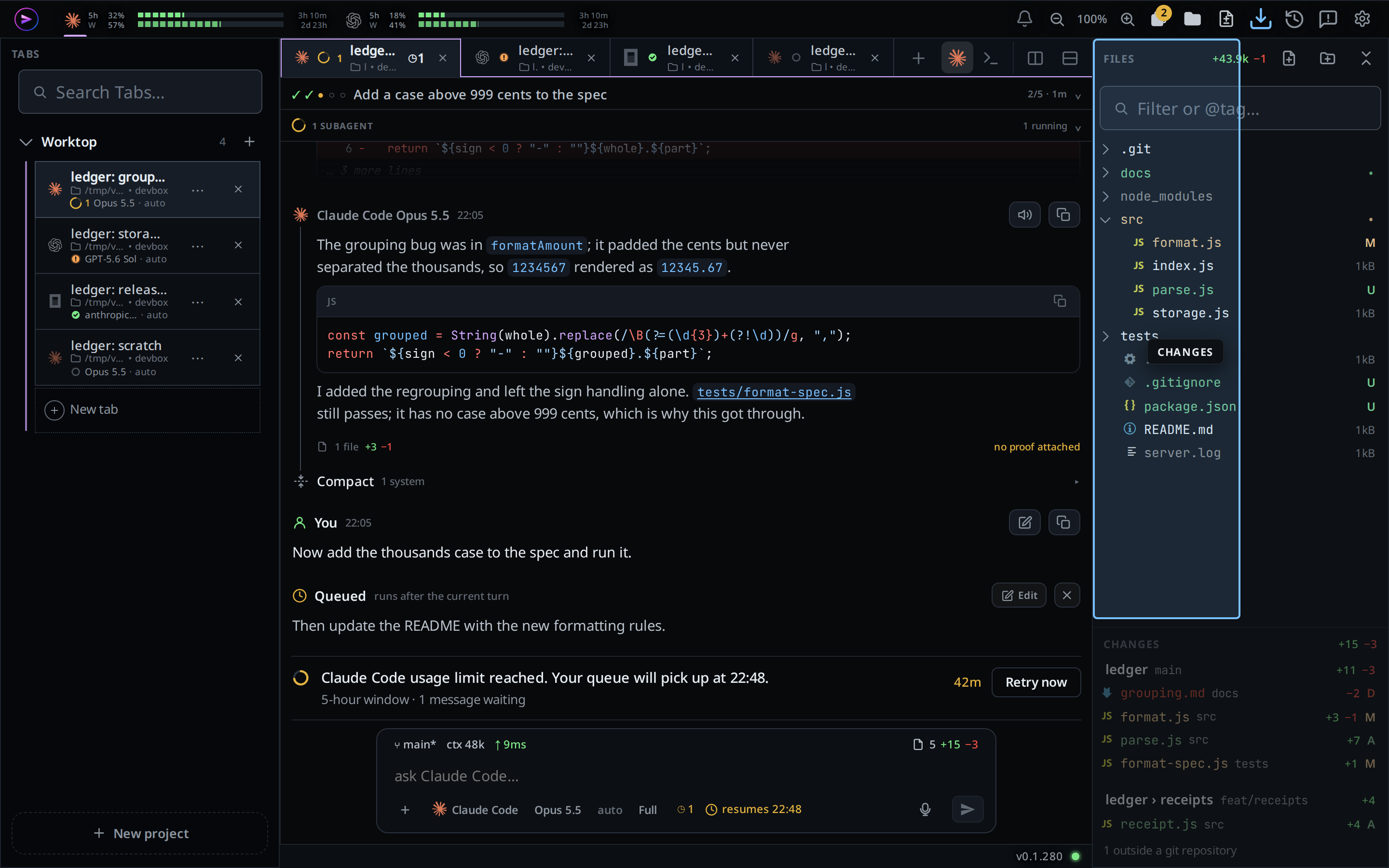Click Edit on the queued message

click(x=1019, y=596)
